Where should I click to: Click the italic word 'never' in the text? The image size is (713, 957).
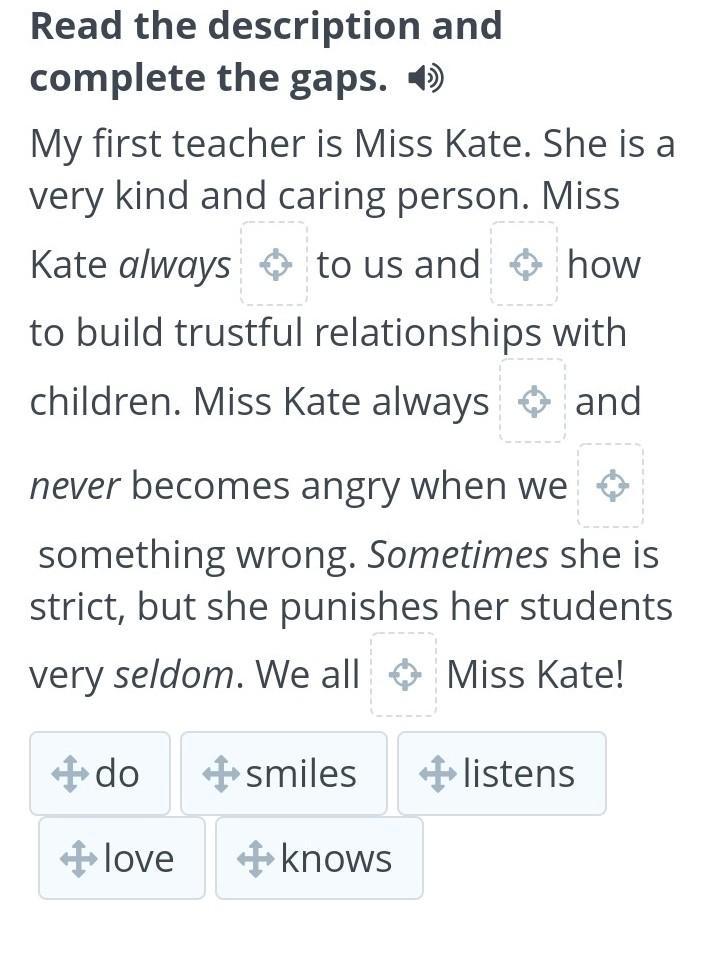(x=75, y=487)
